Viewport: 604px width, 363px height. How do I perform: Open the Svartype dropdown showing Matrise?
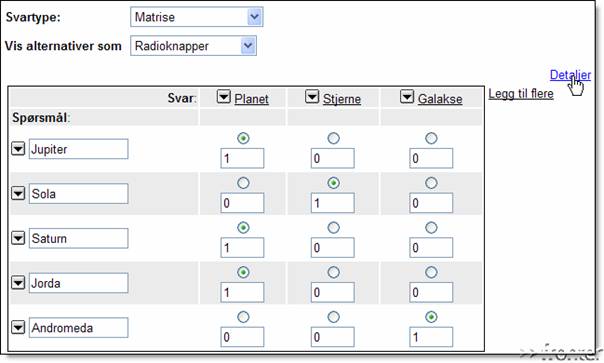coord(196,17)
